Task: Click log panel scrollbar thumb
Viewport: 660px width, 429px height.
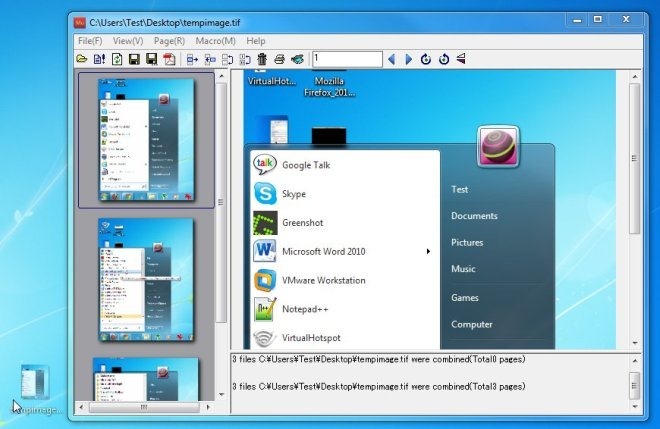Action: [635, 386]
